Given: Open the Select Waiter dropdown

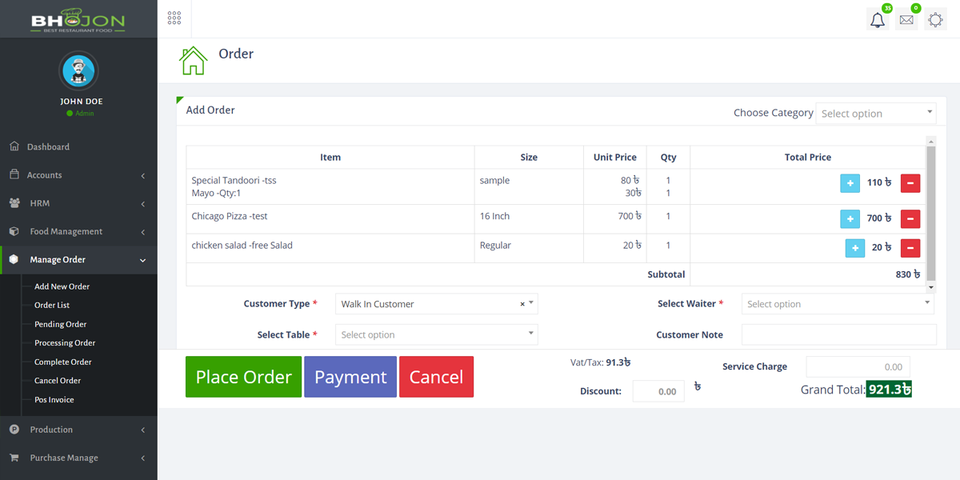Looking at the screenshot, I should pyautogui.click(x=838, y=304).
